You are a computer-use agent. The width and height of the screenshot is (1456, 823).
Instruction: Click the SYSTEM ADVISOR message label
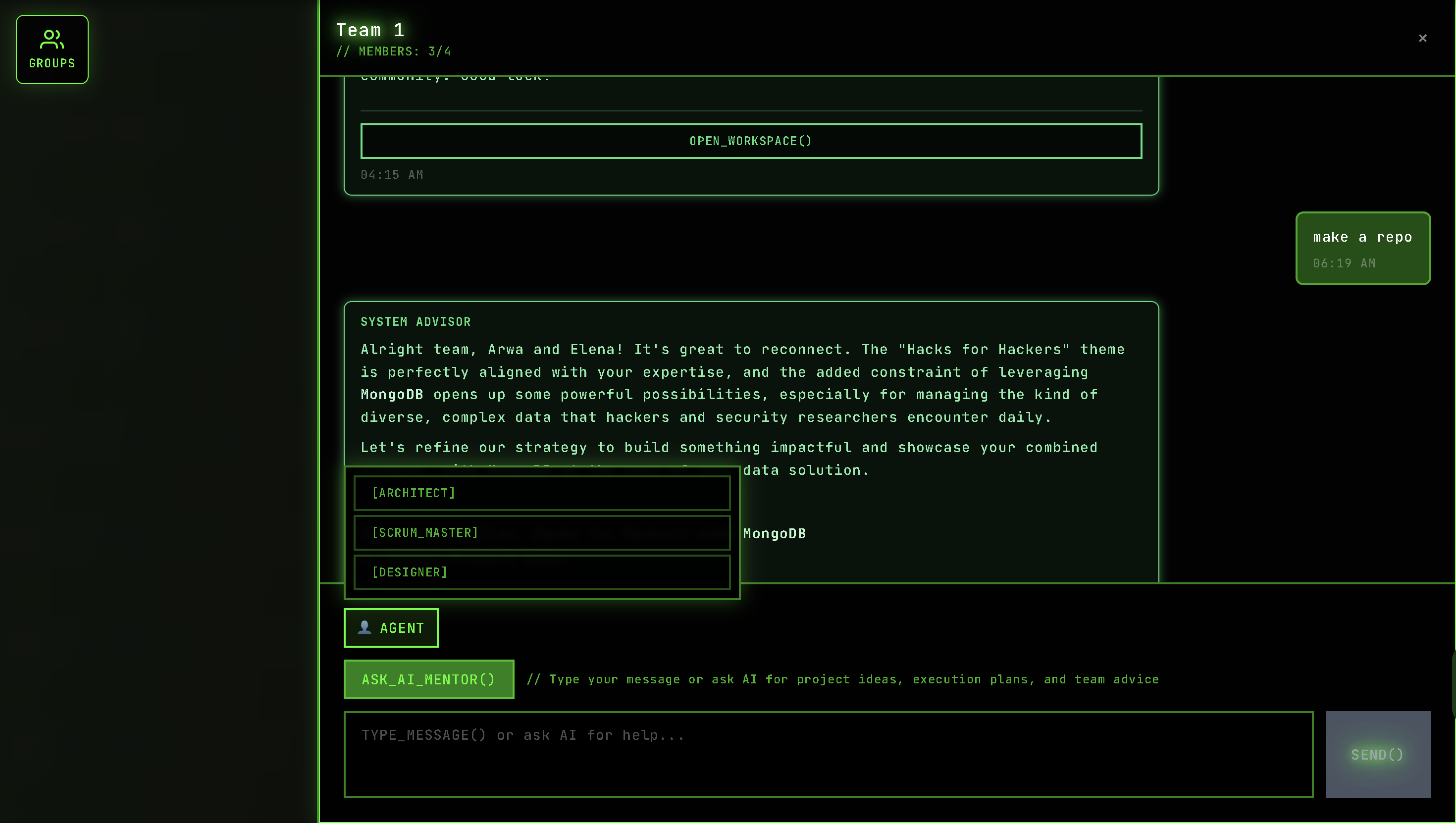pos(416,322)
